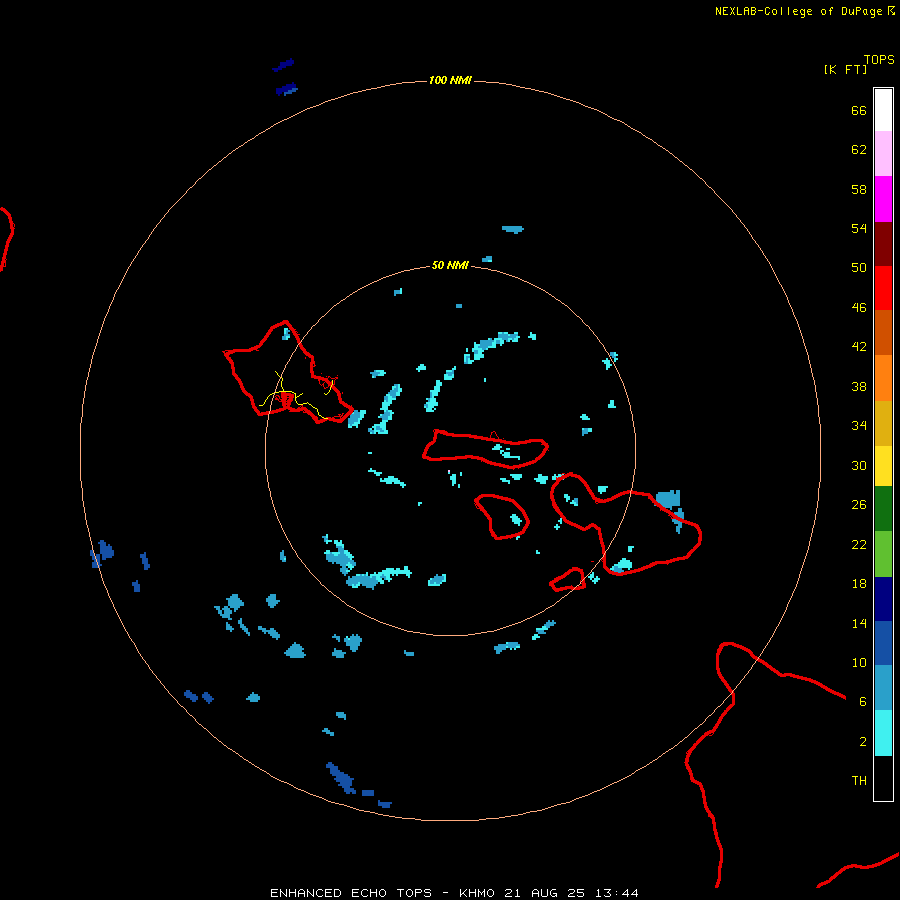Click the dark orange 42 K FT swatch
900x900 pixels.
pos(883,333)
